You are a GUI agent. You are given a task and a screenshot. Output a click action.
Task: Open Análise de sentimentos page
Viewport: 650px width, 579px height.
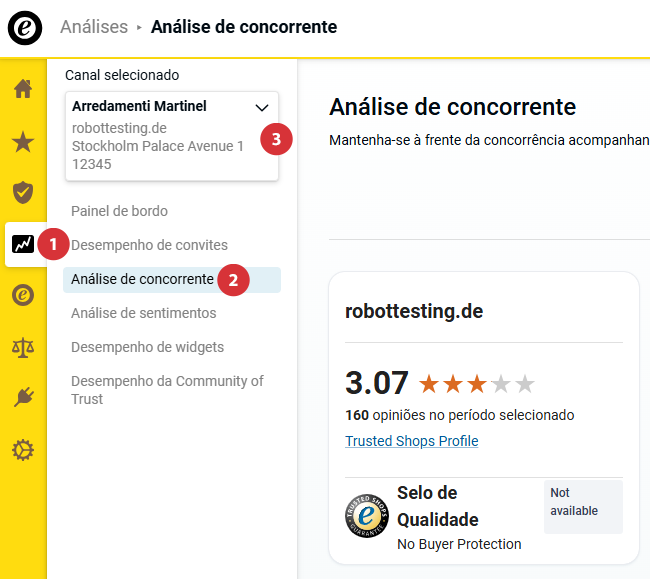[x=143, y=313]
